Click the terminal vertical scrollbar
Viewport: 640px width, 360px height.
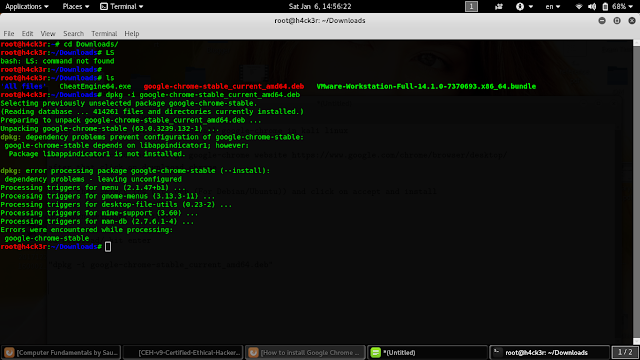tap(636, 192)
